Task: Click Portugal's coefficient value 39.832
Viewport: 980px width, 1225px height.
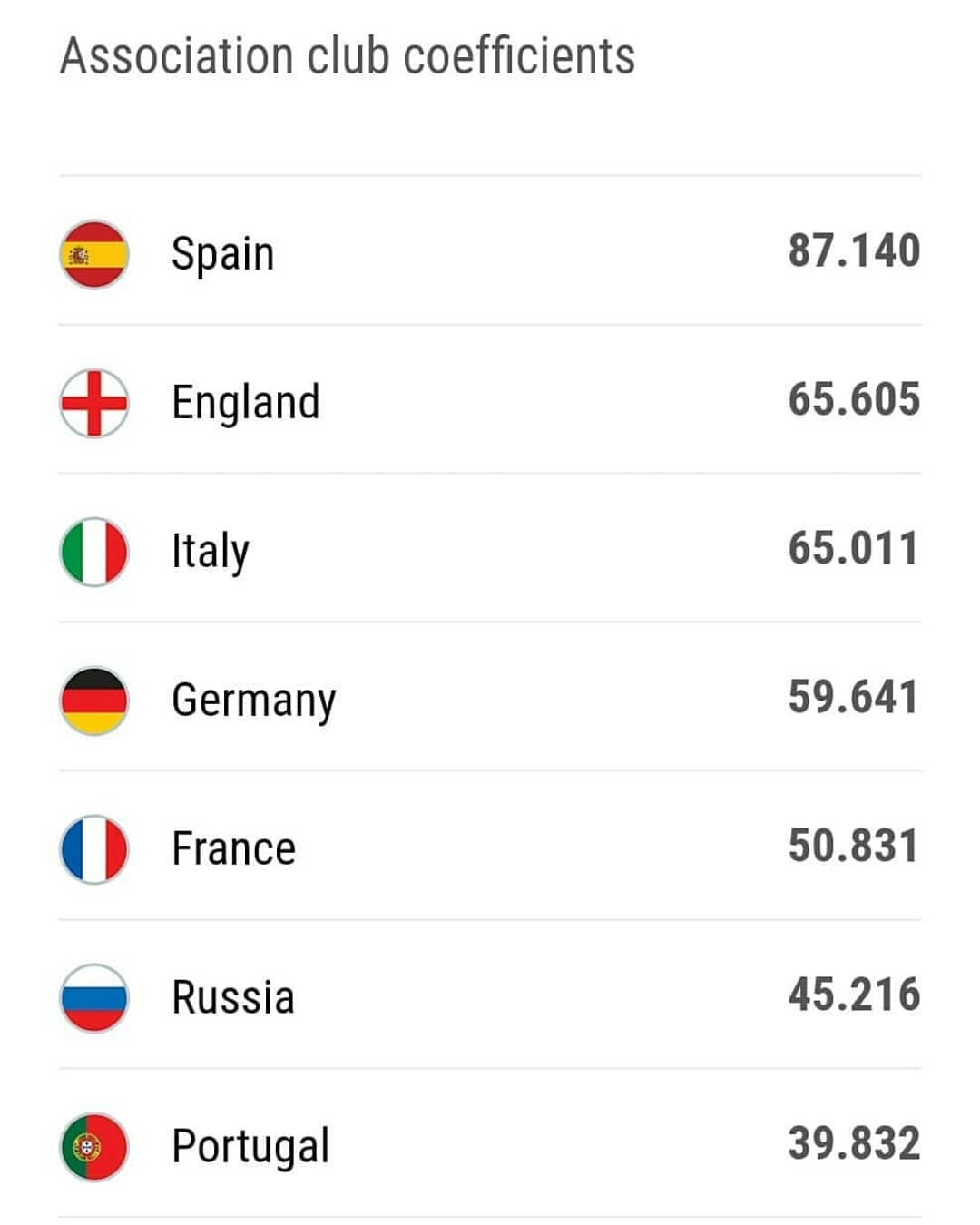Action: tap(854, 1143)
